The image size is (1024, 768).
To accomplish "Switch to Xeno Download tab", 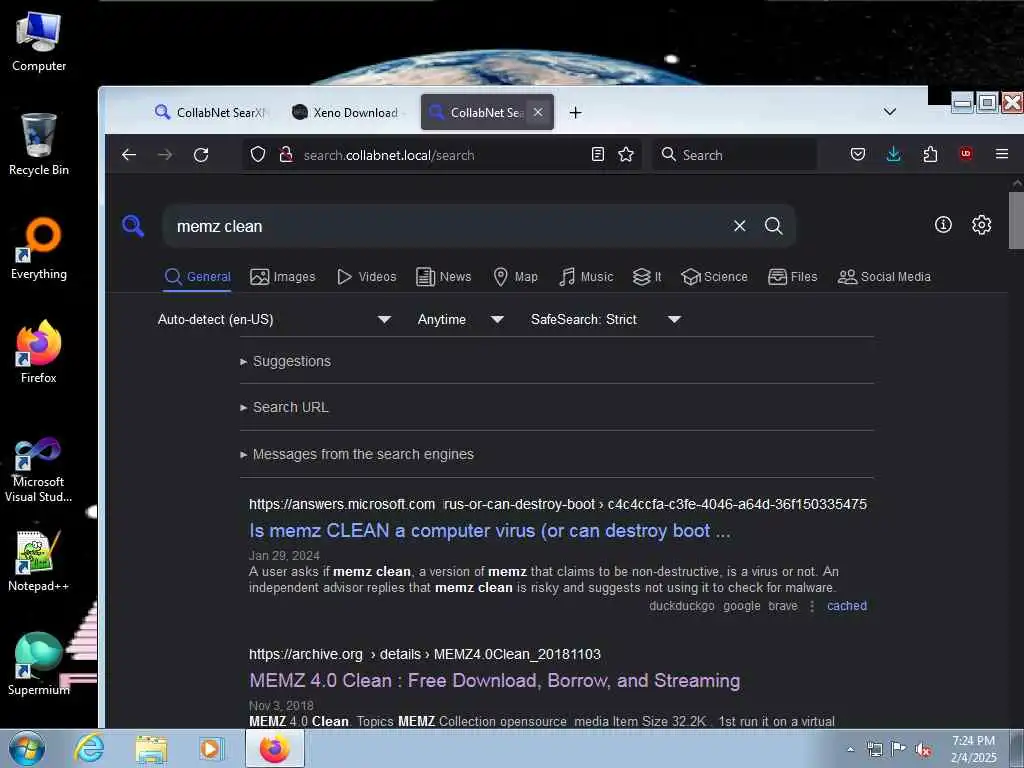I will click(347, 112).
